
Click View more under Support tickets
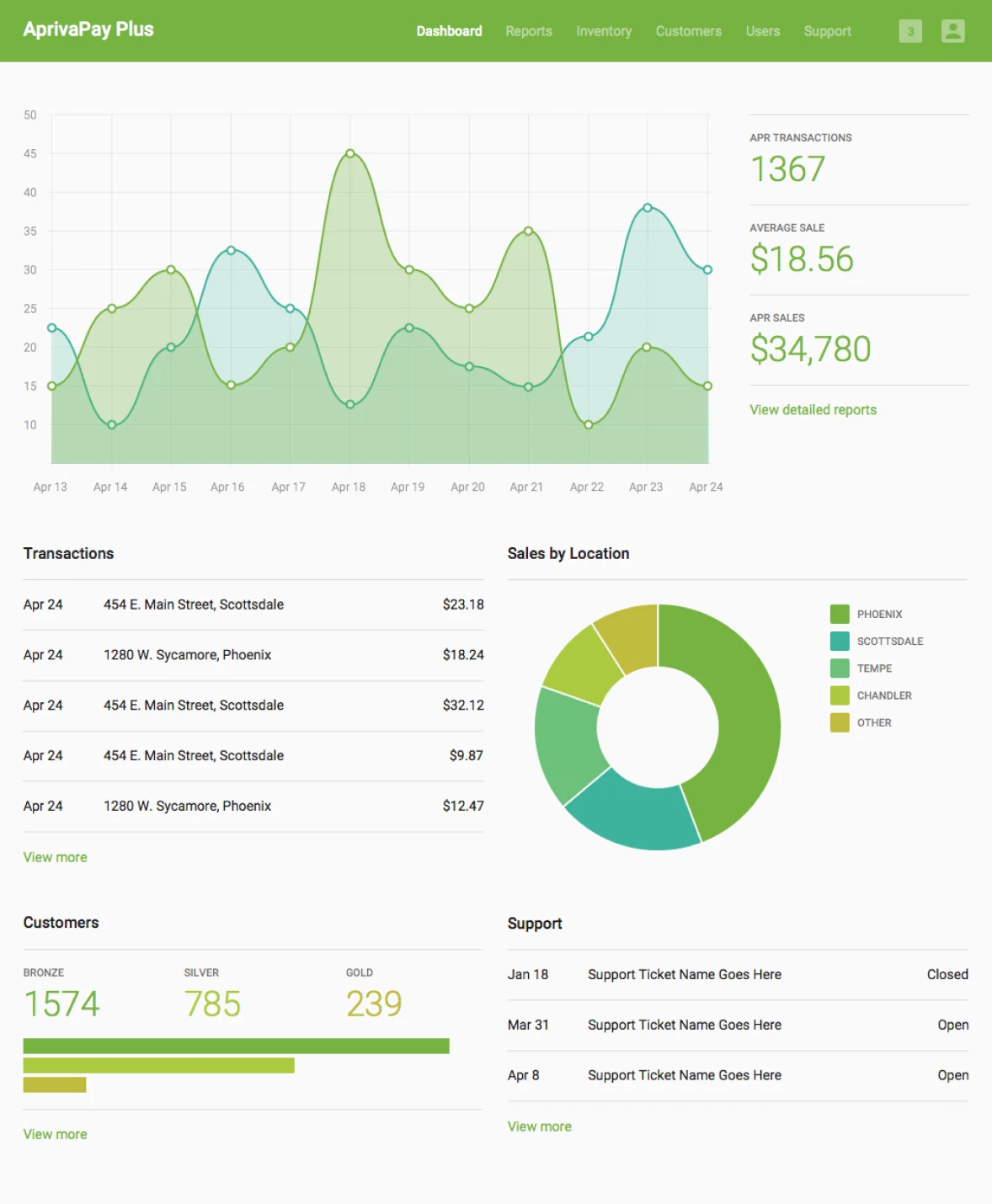coord(539,1127)
